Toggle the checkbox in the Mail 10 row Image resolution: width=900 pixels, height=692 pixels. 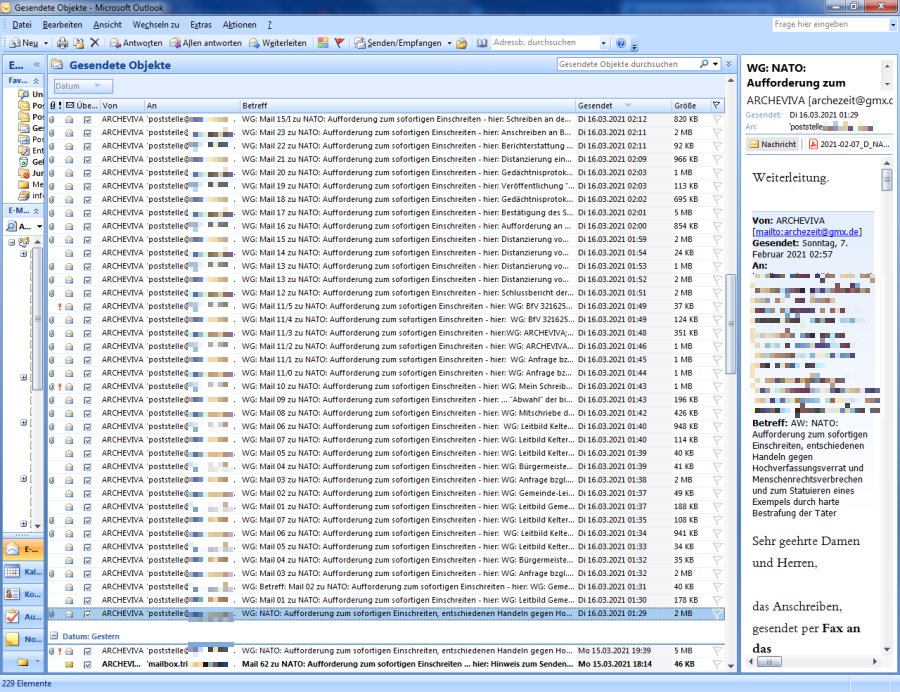[87, 387]
